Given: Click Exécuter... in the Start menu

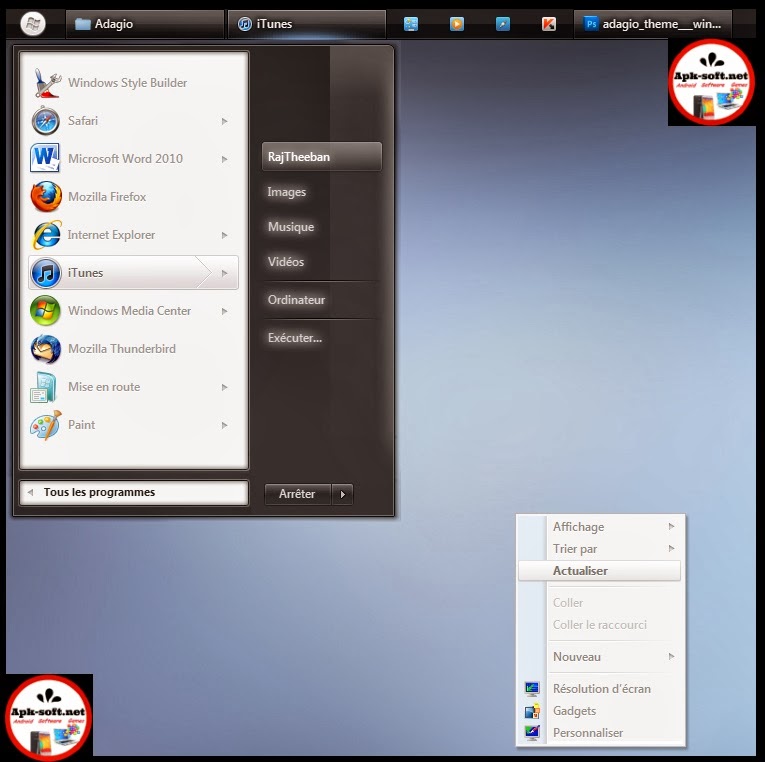Looking at the screenshot, I should pos(295,338).
